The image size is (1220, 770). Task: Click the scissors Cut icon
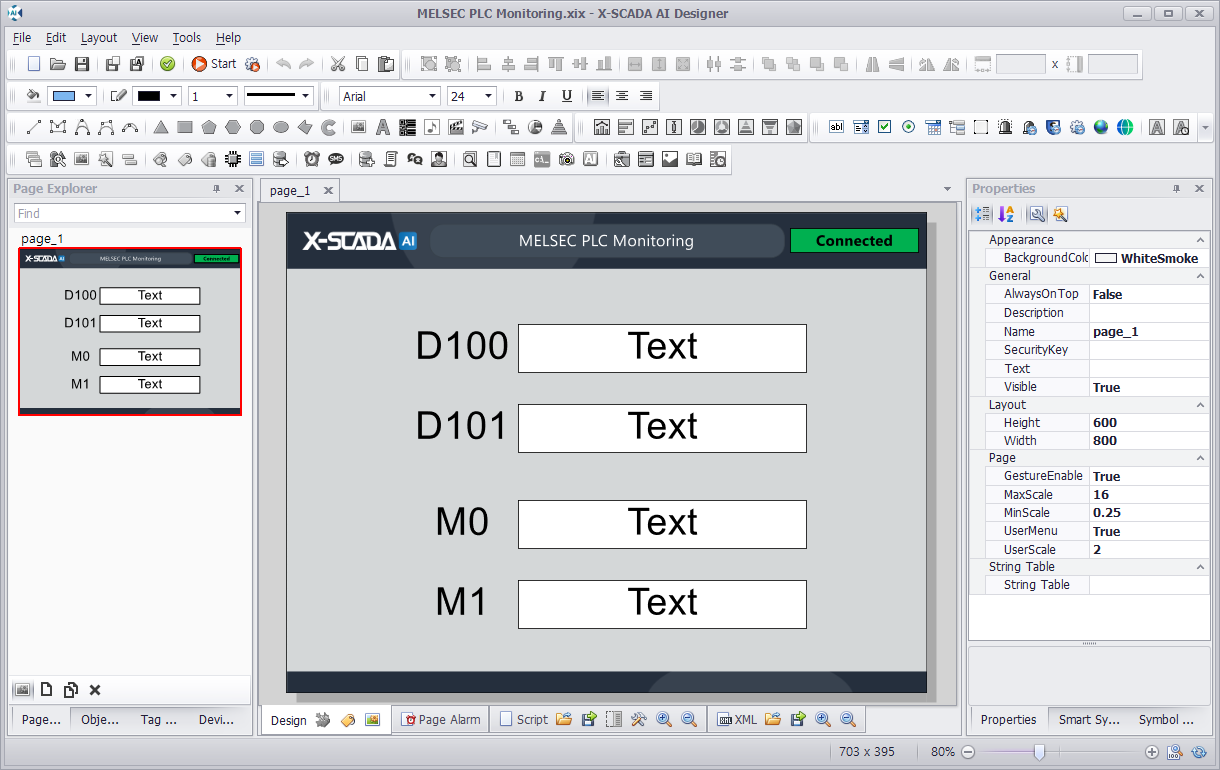coord(338,64)
